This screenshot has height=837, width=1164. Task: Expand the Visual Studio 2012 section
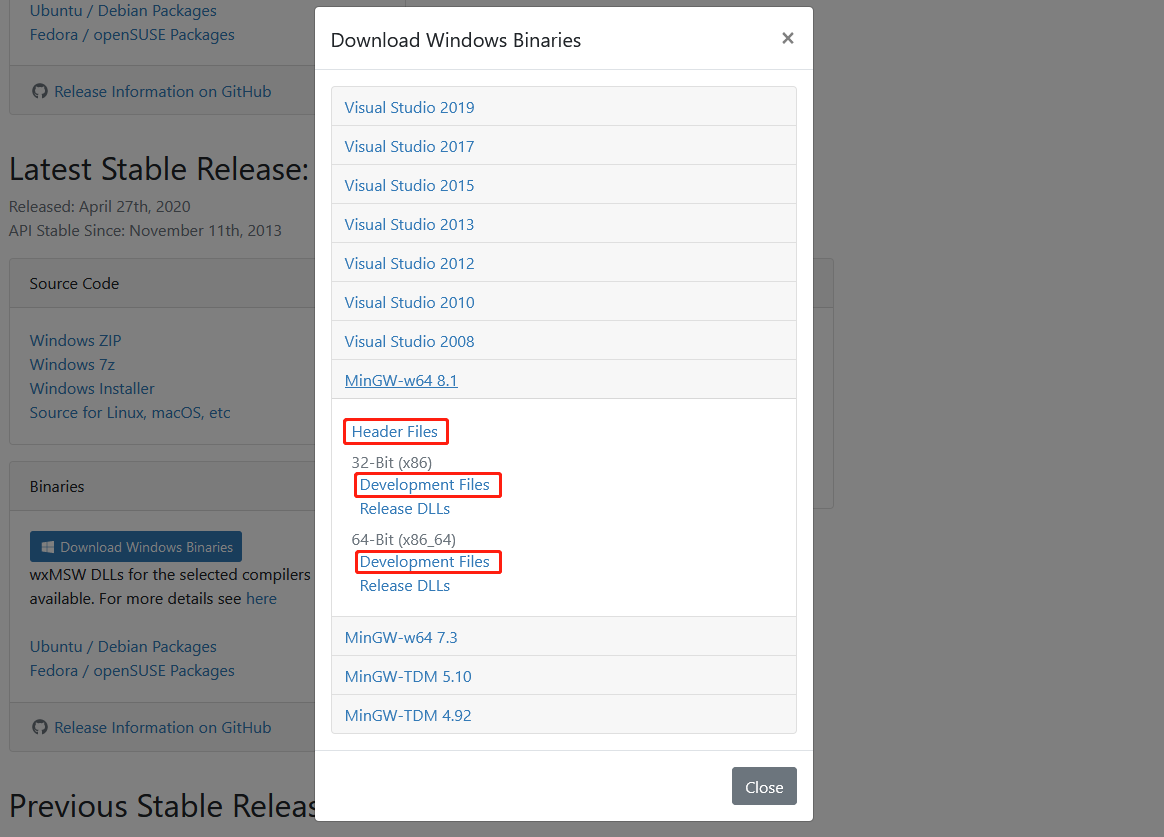(409, 263)
